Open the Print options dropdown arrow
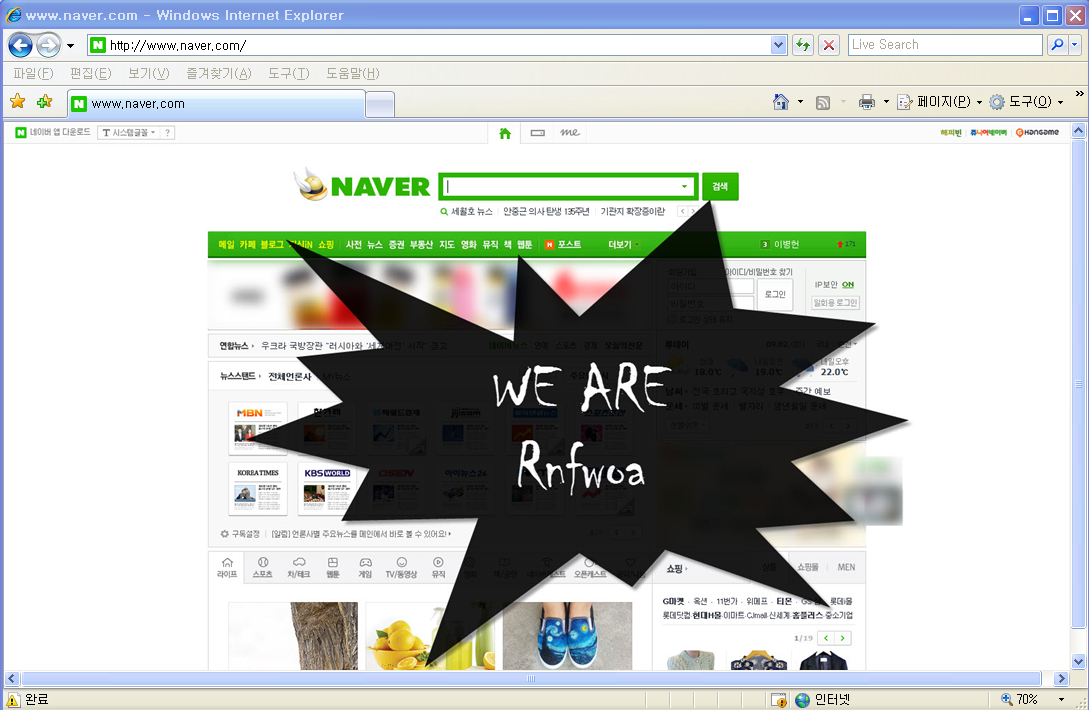This screenshot has height=710, width=1089. click(x=886, y=102)
